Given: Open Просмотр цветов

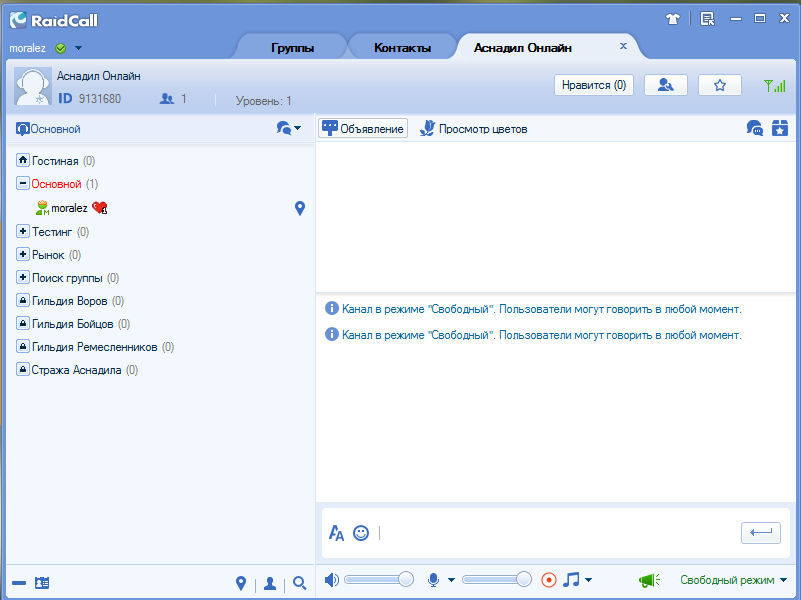Looking at the screenshot, I should click(473, 129).
